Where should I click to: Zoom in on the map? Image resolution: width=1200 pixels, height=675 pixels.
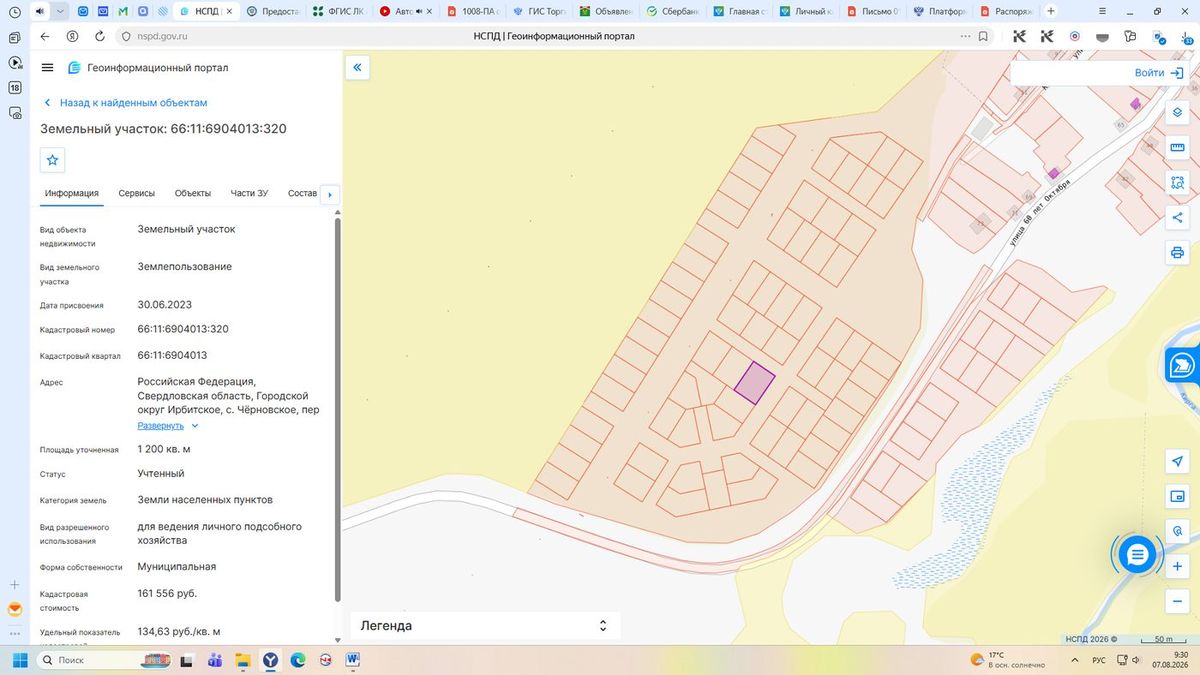pyautogui.click(x=1177, y=566)
